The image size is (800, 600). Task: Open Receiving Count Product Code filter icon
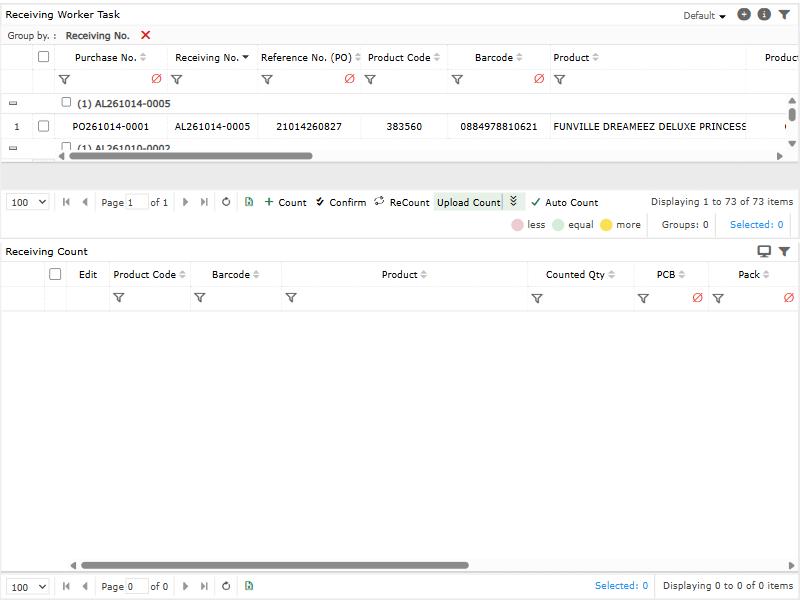pos(118,297)
